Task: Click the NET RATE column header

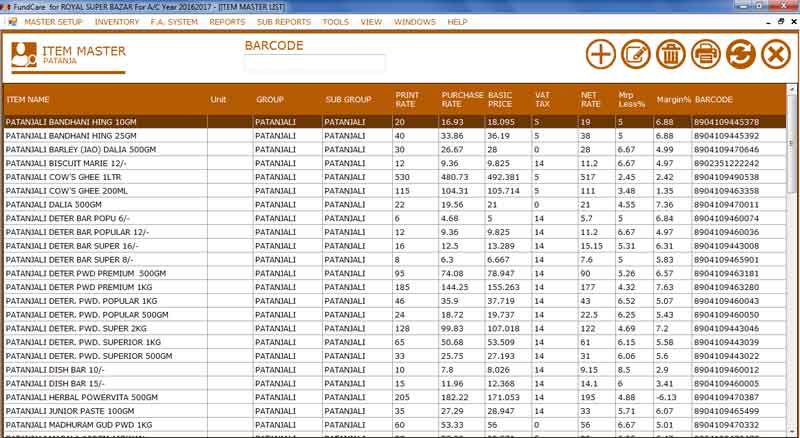Action: [x=590, y=100]
